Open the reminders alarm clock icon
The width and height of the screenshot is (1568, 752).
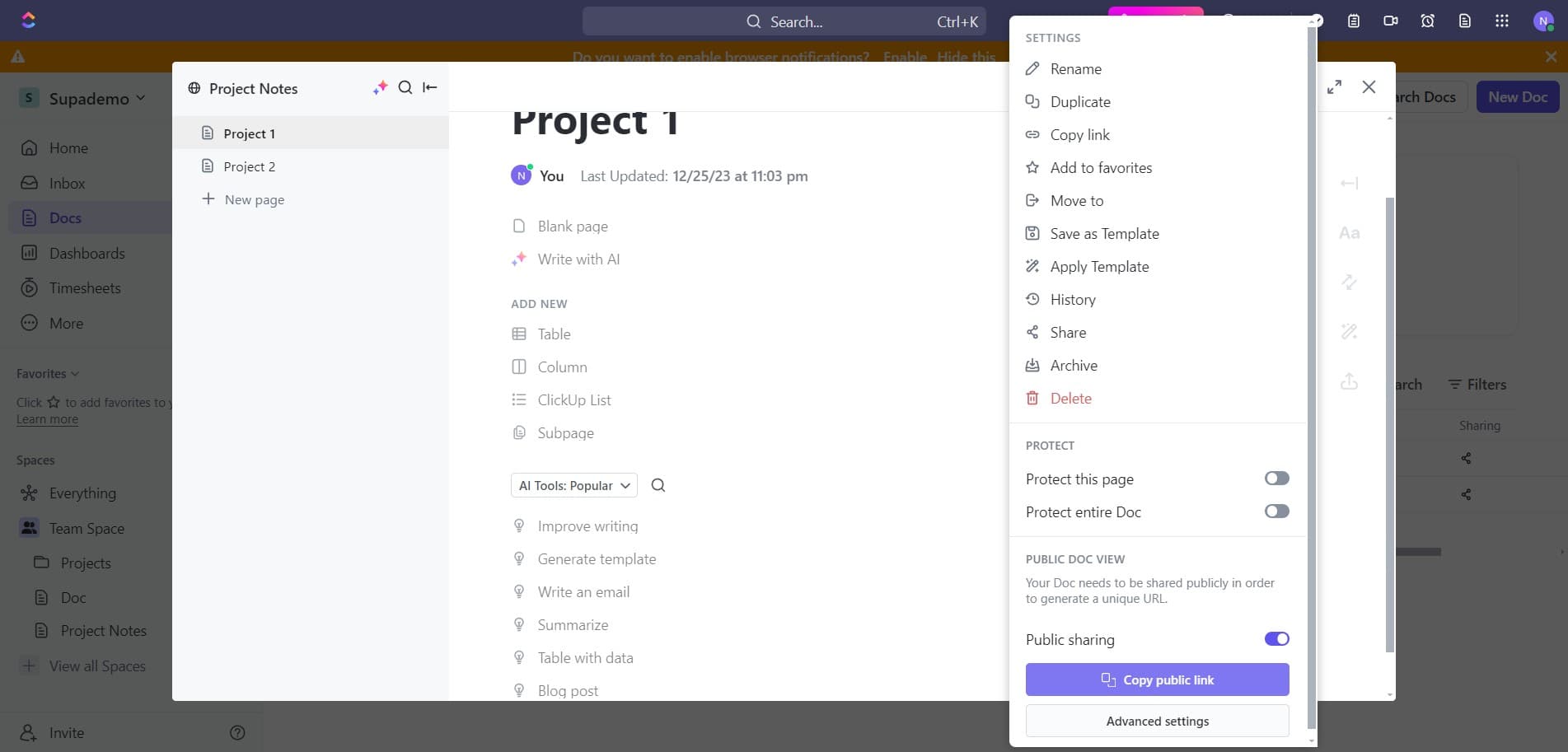pos(1428,21)
